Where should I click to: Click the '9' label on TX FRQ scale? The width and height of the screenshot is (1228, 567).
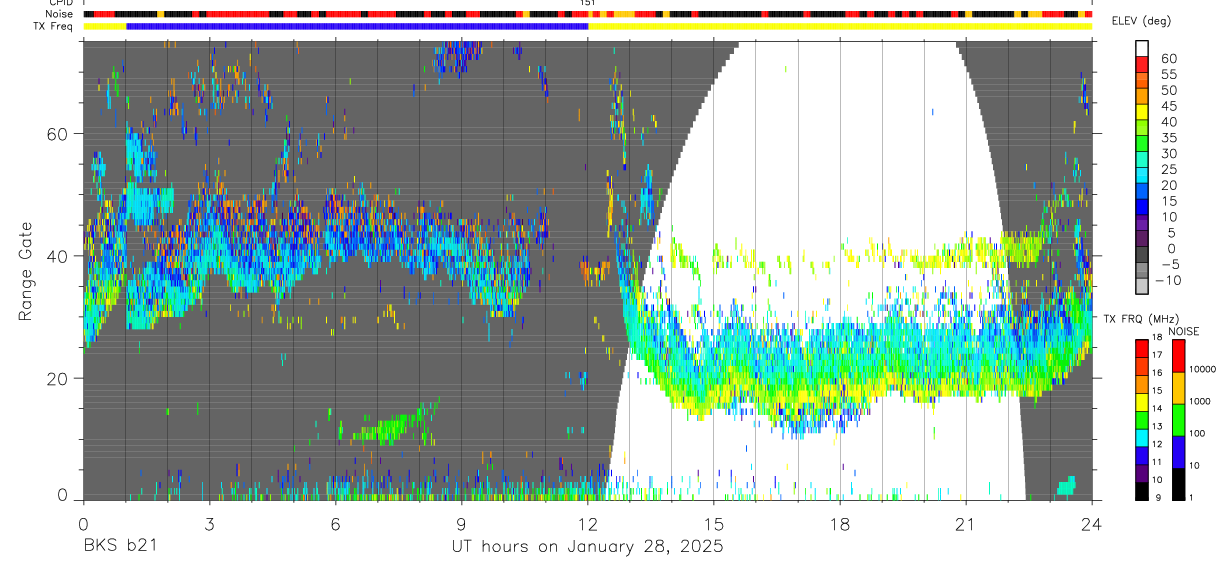click(x=1160, y=498)
